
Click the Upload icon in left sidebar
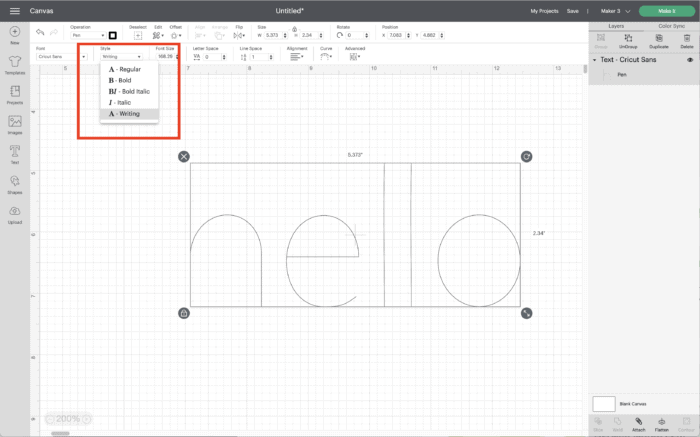click(15, 213)
